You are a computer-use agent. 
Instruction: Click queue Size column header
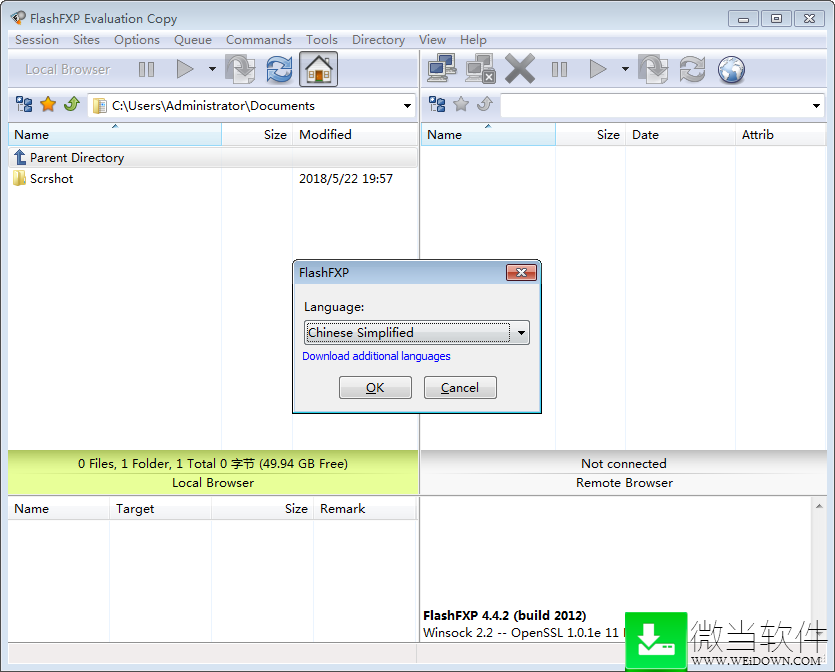tap(263, 509)
